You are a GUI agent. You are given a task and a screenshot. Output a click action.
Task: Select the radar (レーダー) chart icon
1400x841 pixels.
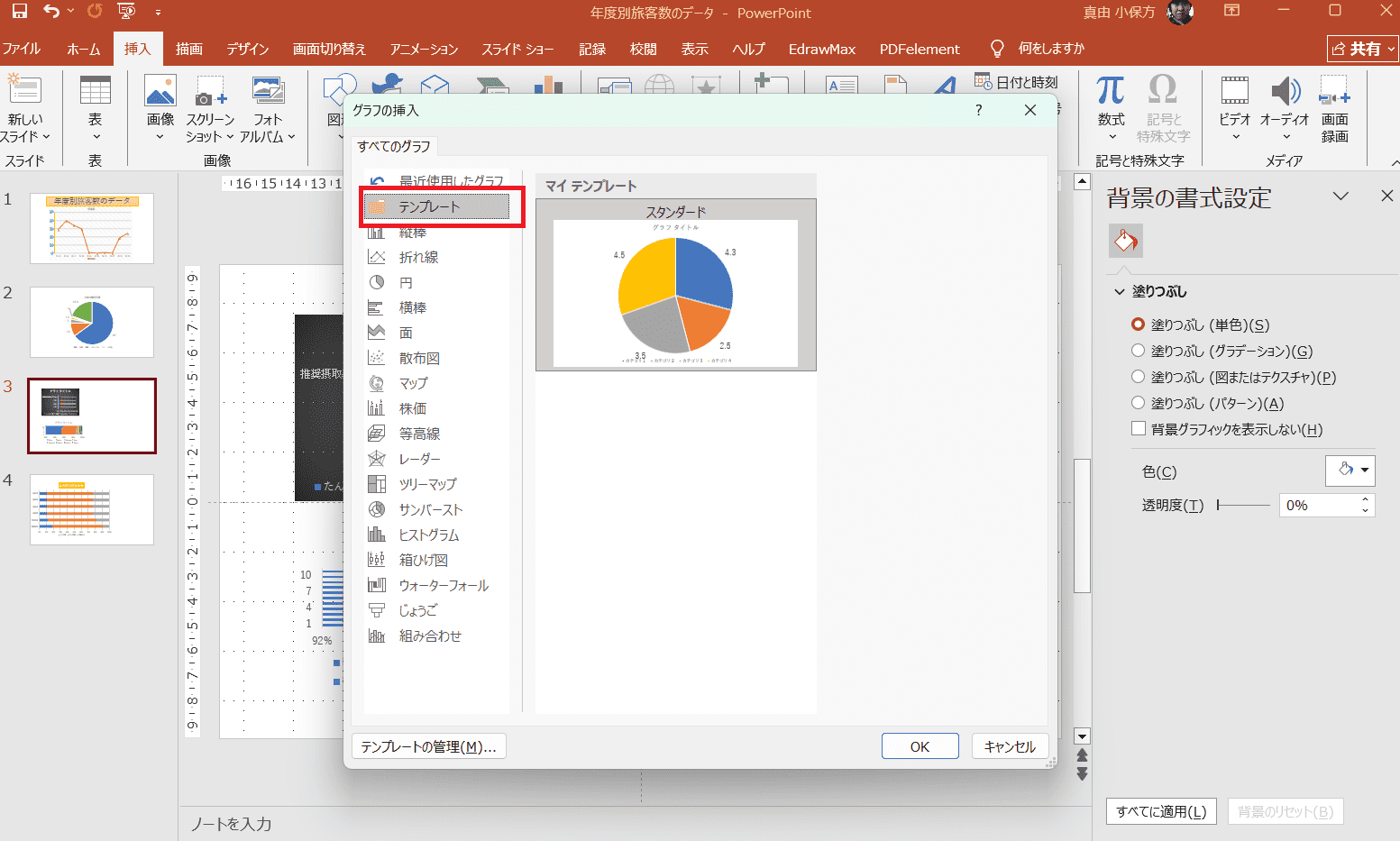click(377, 459)
